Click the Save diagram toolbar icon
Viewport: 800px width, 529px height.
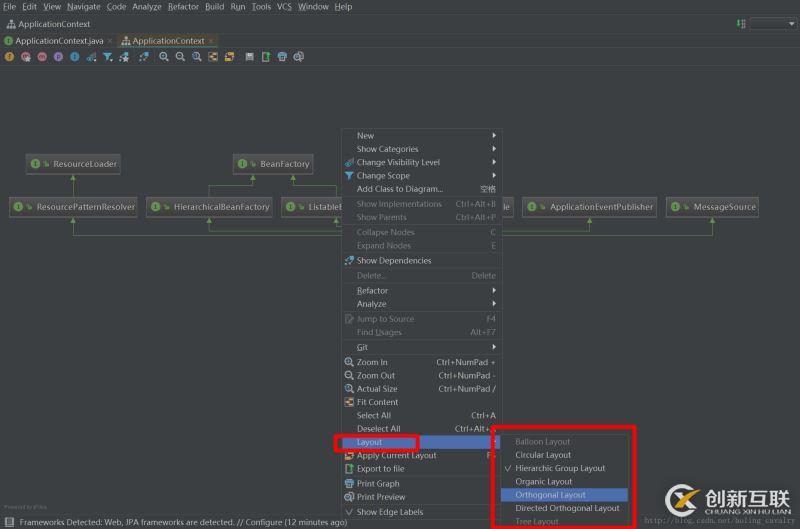click(249, 57)
